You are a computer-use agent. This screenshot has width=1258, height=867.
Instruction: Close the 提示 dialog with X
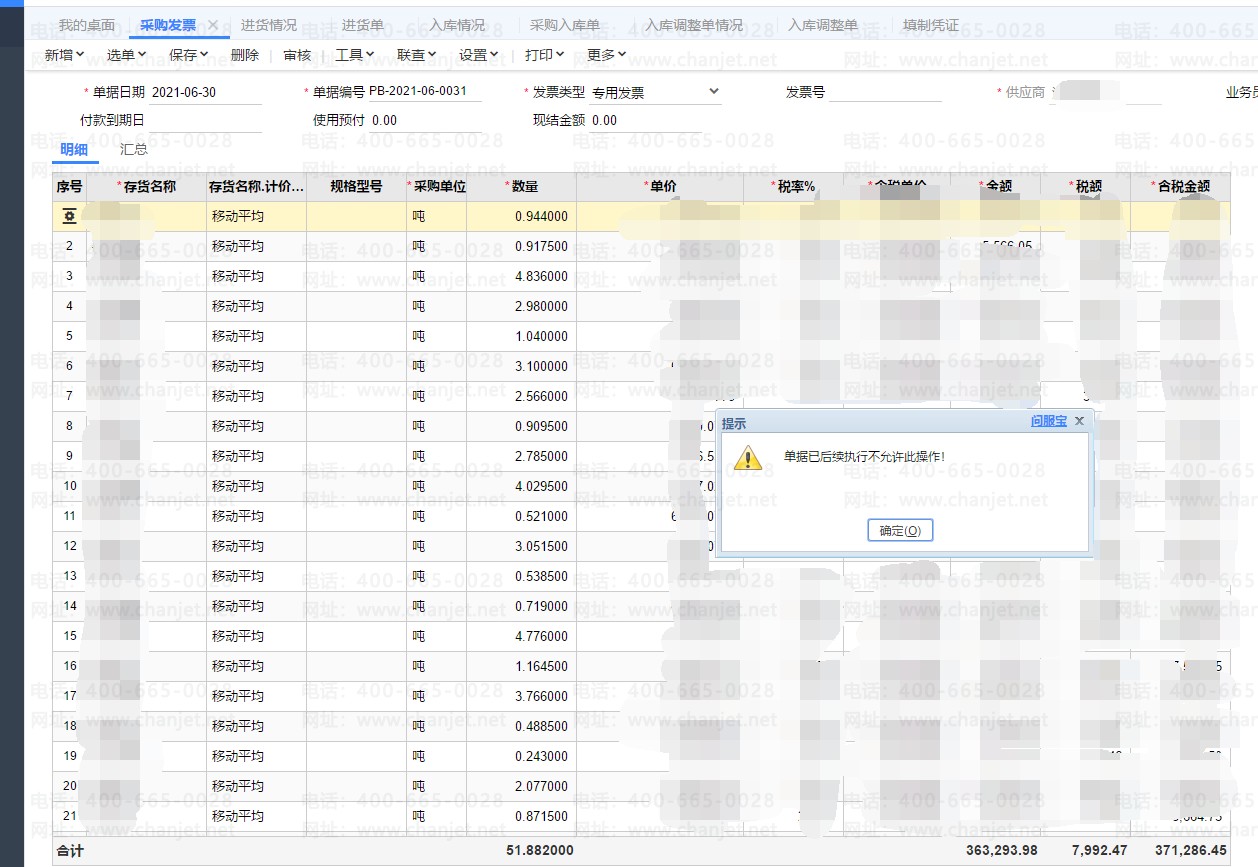click(x=1079, y=422)
